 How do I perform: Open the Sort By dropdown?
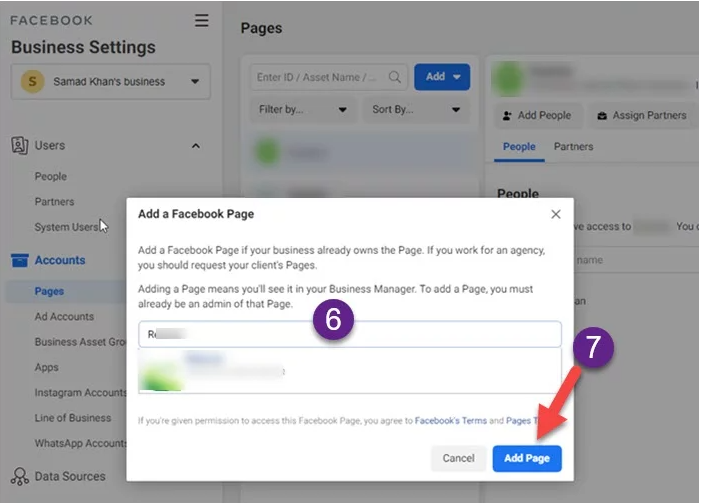pyautogui.click(x=416, y=110)
